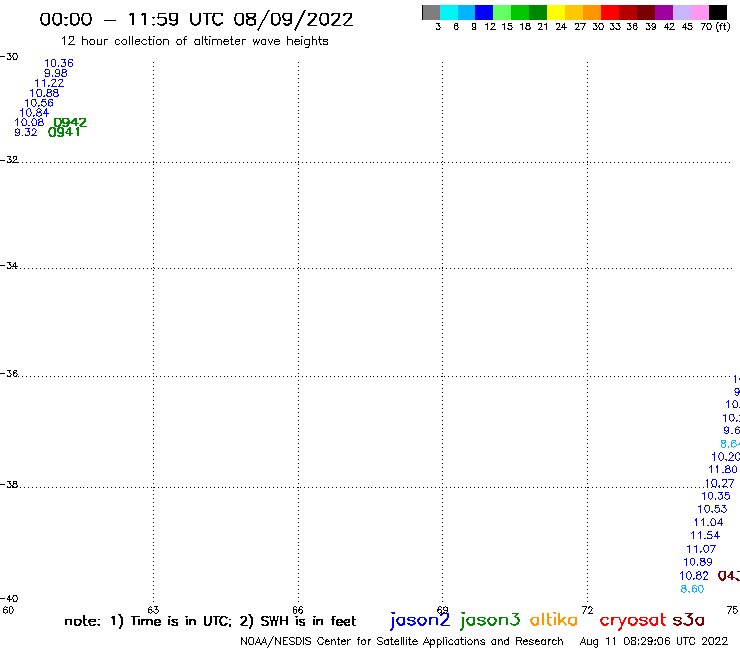The width and height of the screenshot is (740, 650).
Task: Click the '70 (ft)' color scale label
Action: tap(715, 27)
